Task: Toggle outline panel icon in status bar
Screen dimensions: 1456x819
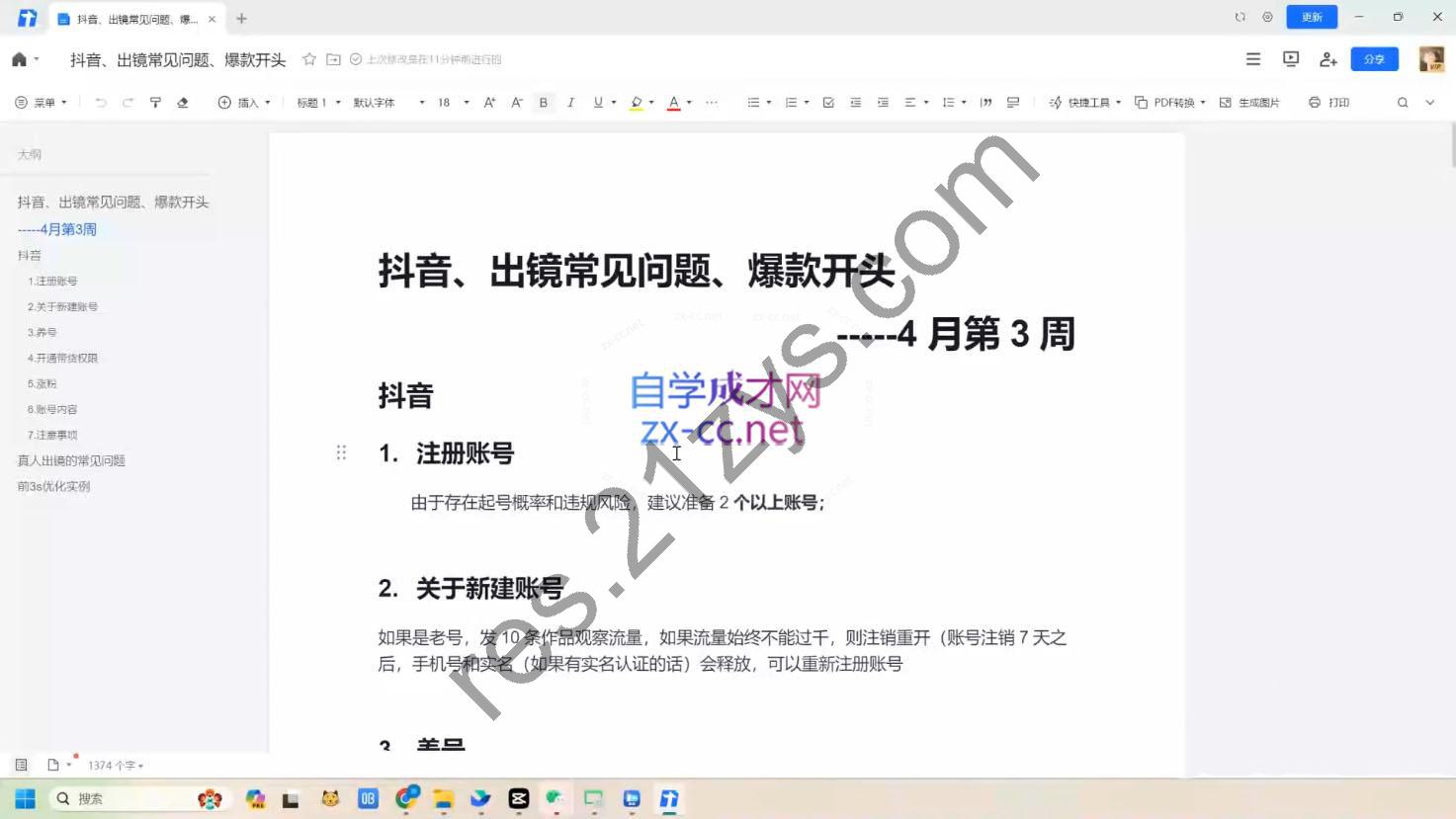Action: [x=21, y=765]
